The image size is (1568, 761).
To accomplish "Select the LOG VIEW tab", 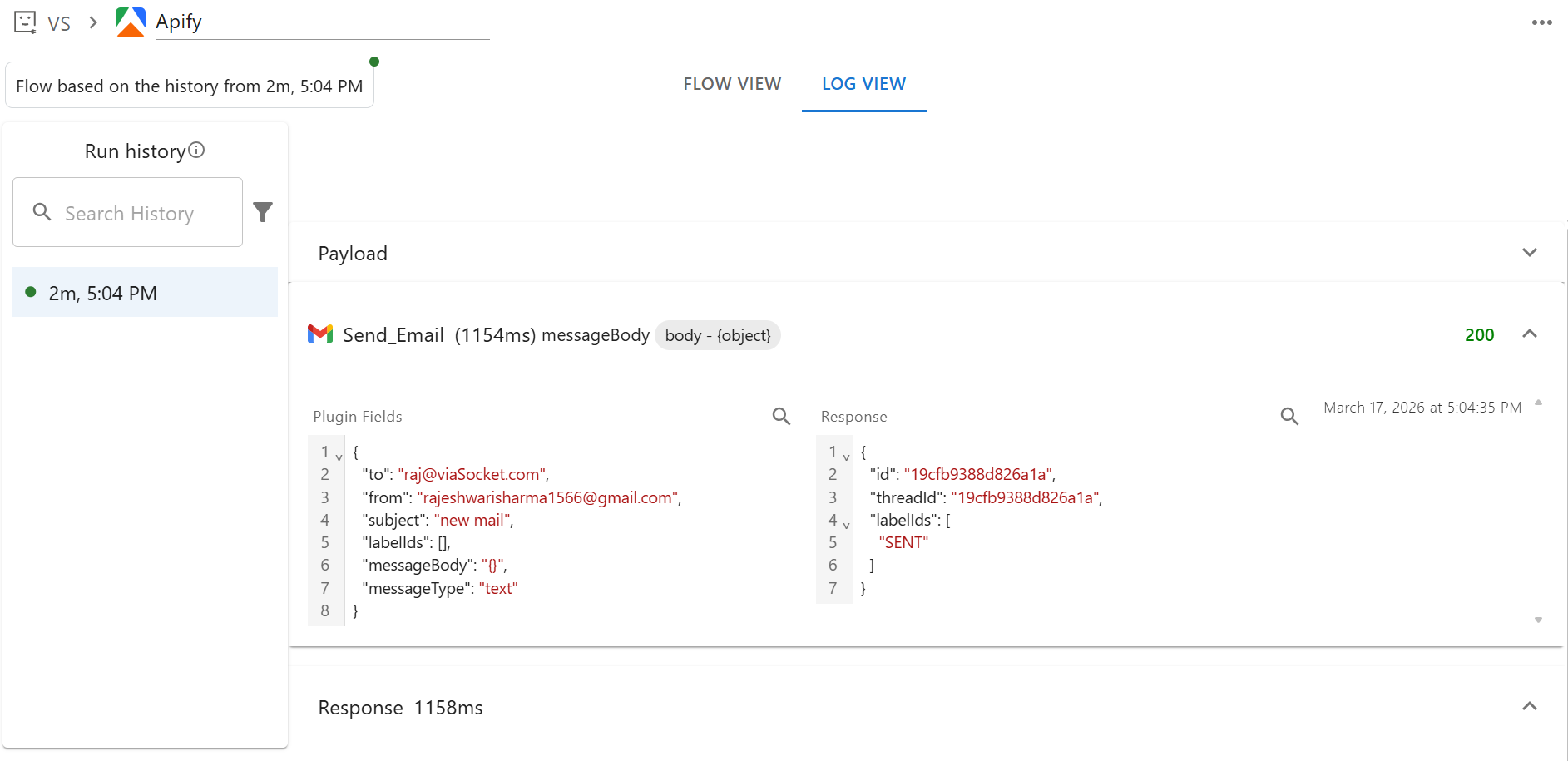I will point(863,84).
